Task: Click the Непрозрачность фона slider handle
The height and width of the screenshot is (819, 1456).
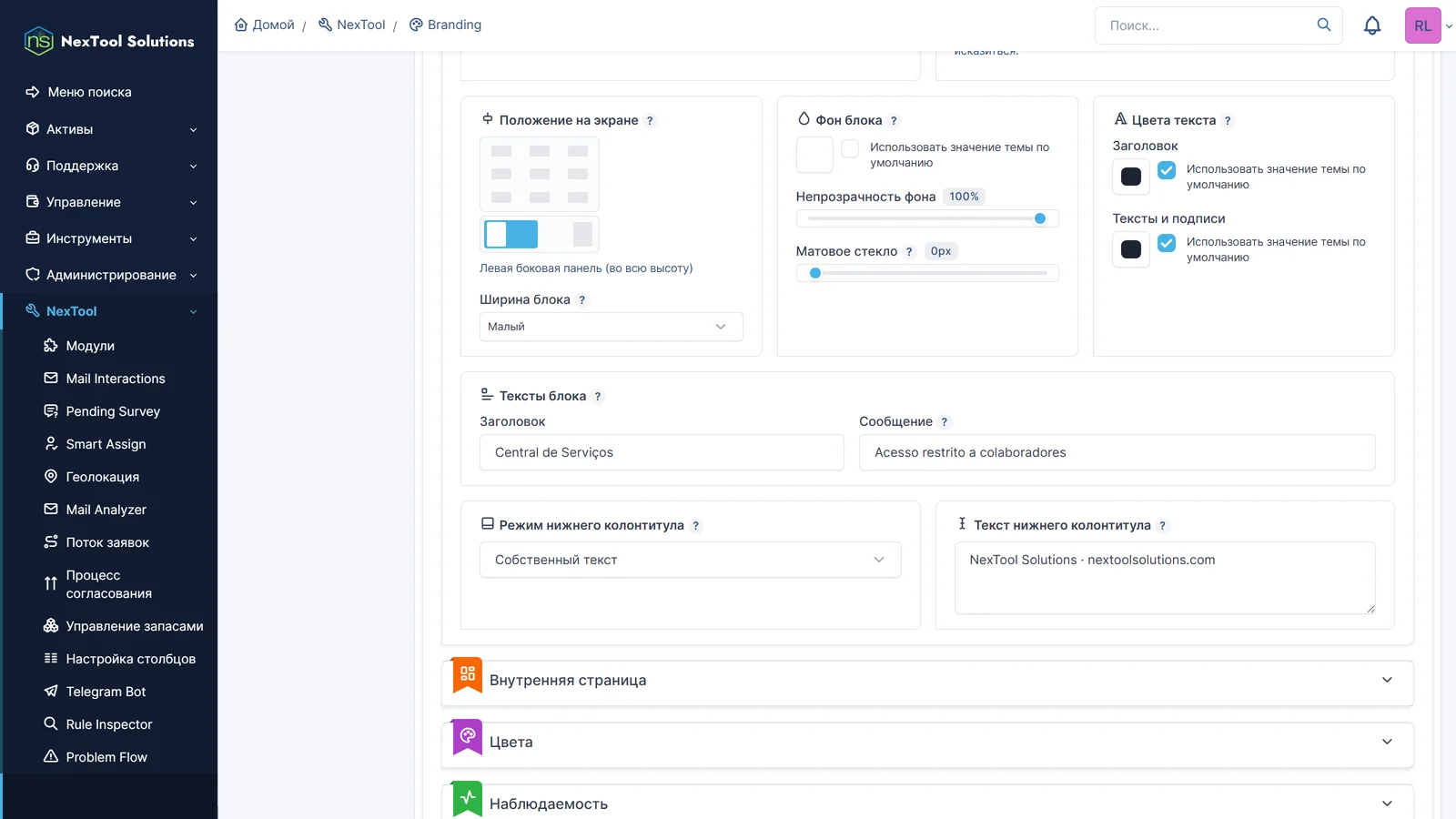Action: (1040, 218)
